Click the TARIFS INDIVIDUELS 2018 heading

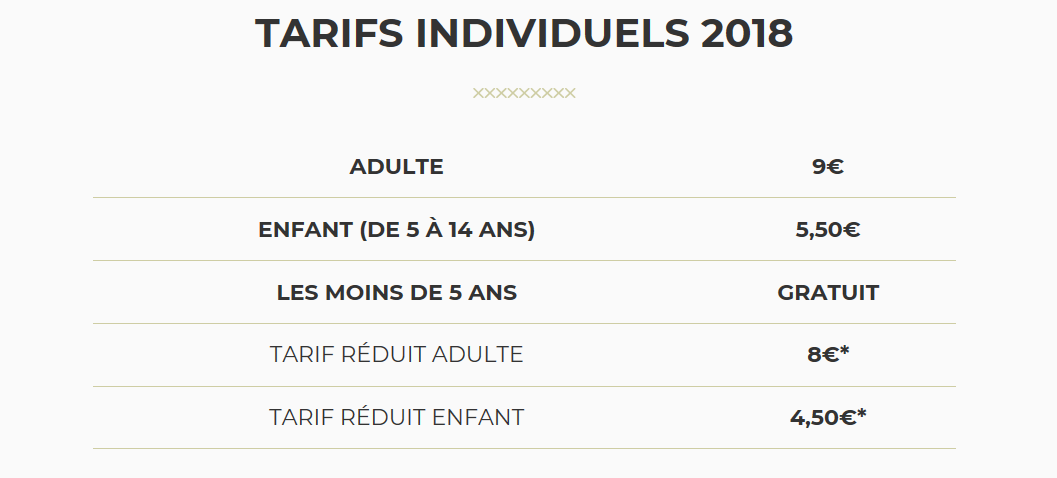524,33
